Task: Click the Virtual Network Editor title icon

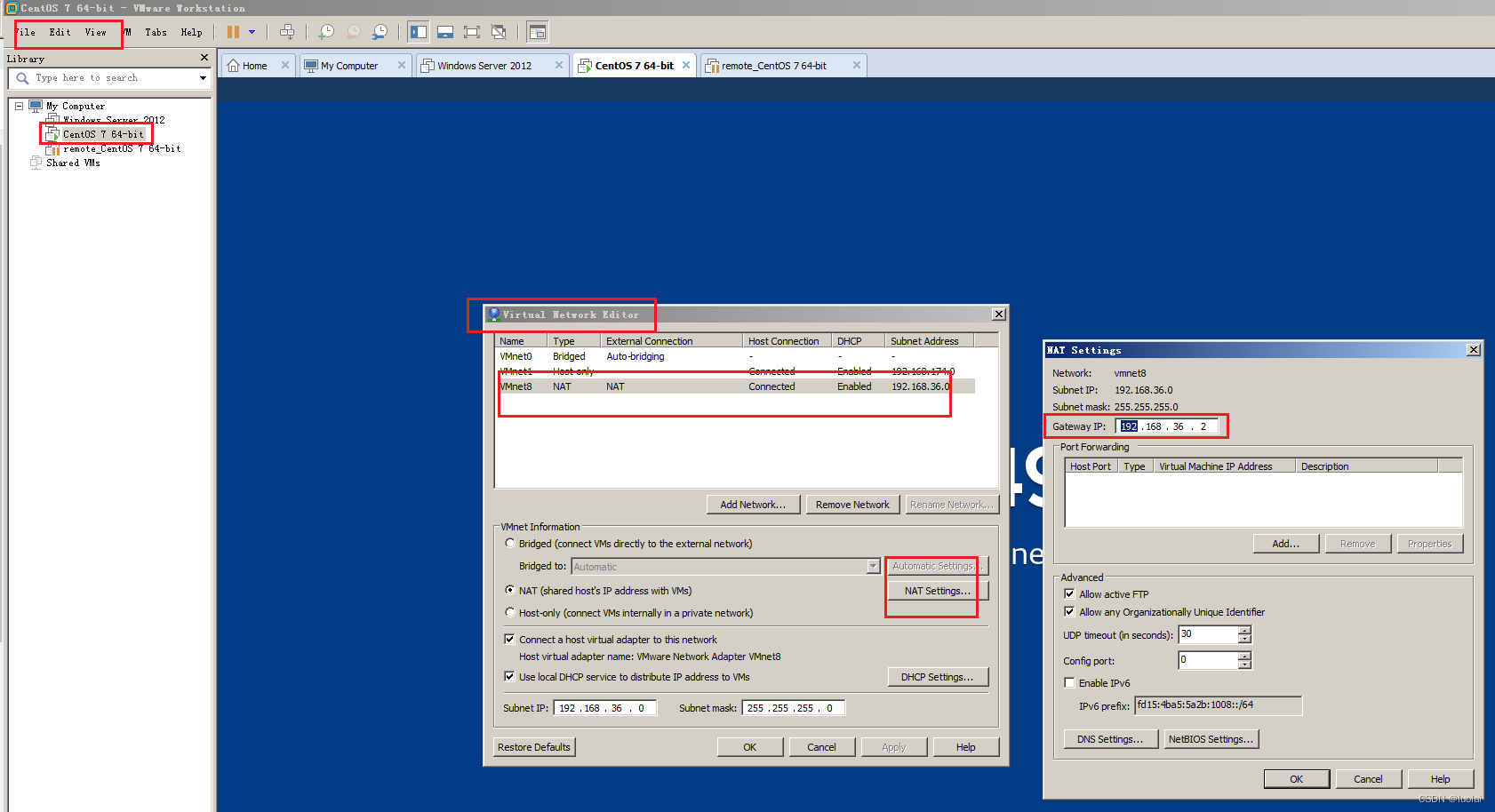Action: click(494, 314)
